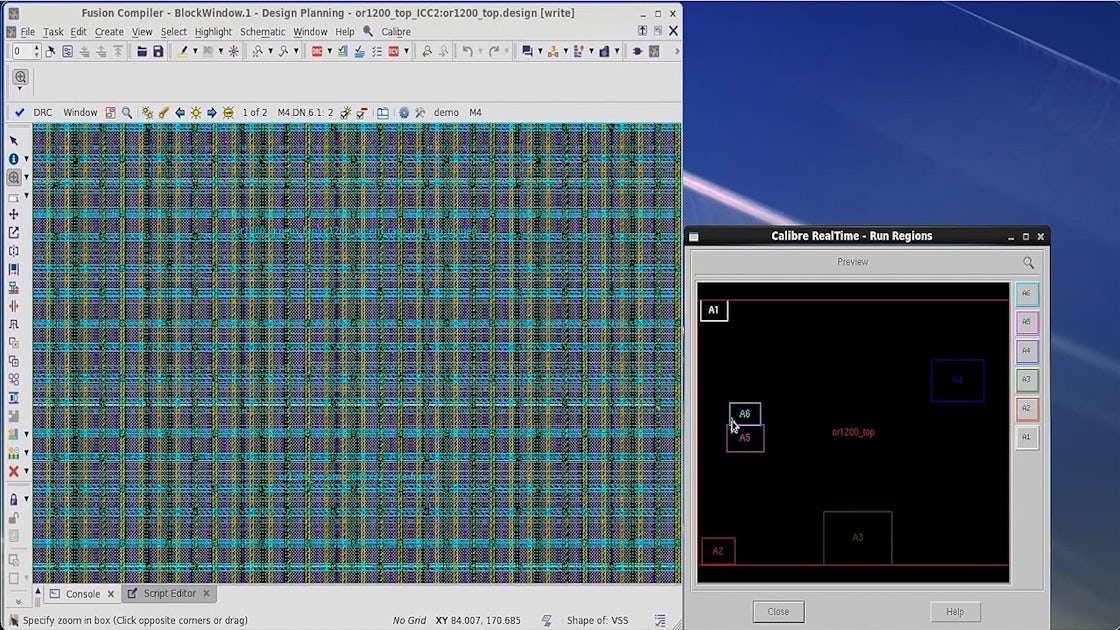This screenshot has width=1120, height=630.
Task: Toggle the A6 region button
Action: click(1026, 294)
